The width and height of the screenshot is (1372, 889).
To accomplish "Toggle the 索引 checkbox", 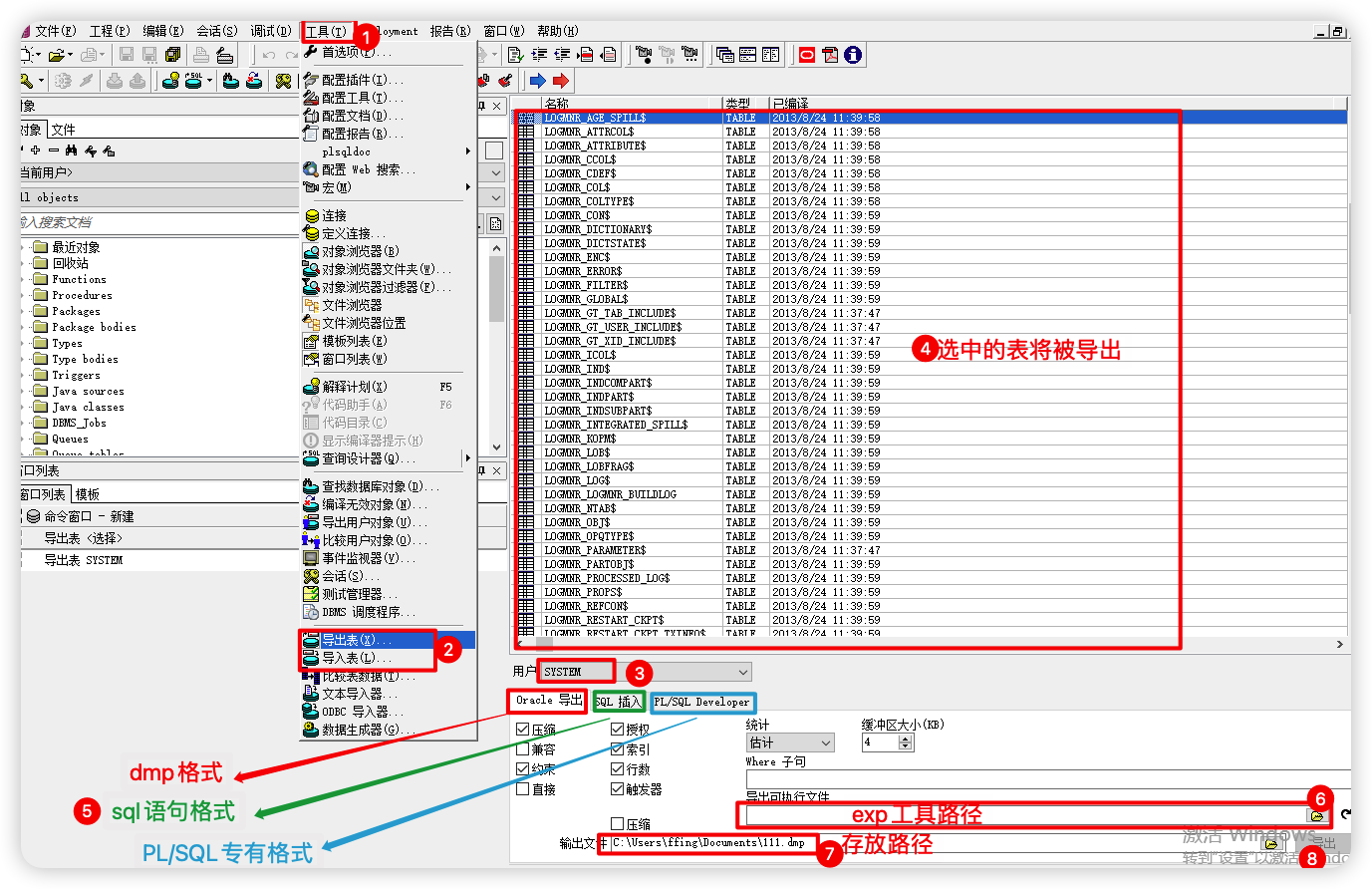I will pyautogui.click(x=618, y=749).
